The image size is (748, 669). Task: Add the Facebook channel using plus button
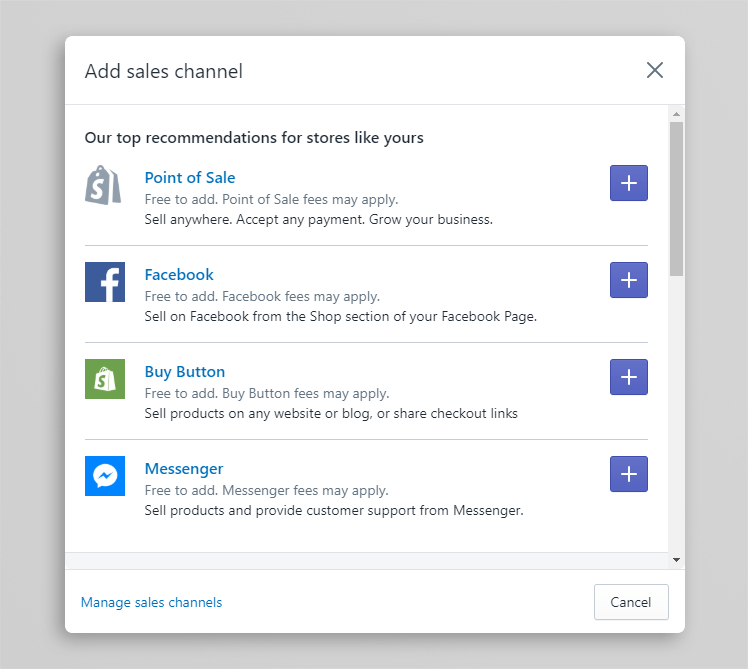click(x=628, y=280)
